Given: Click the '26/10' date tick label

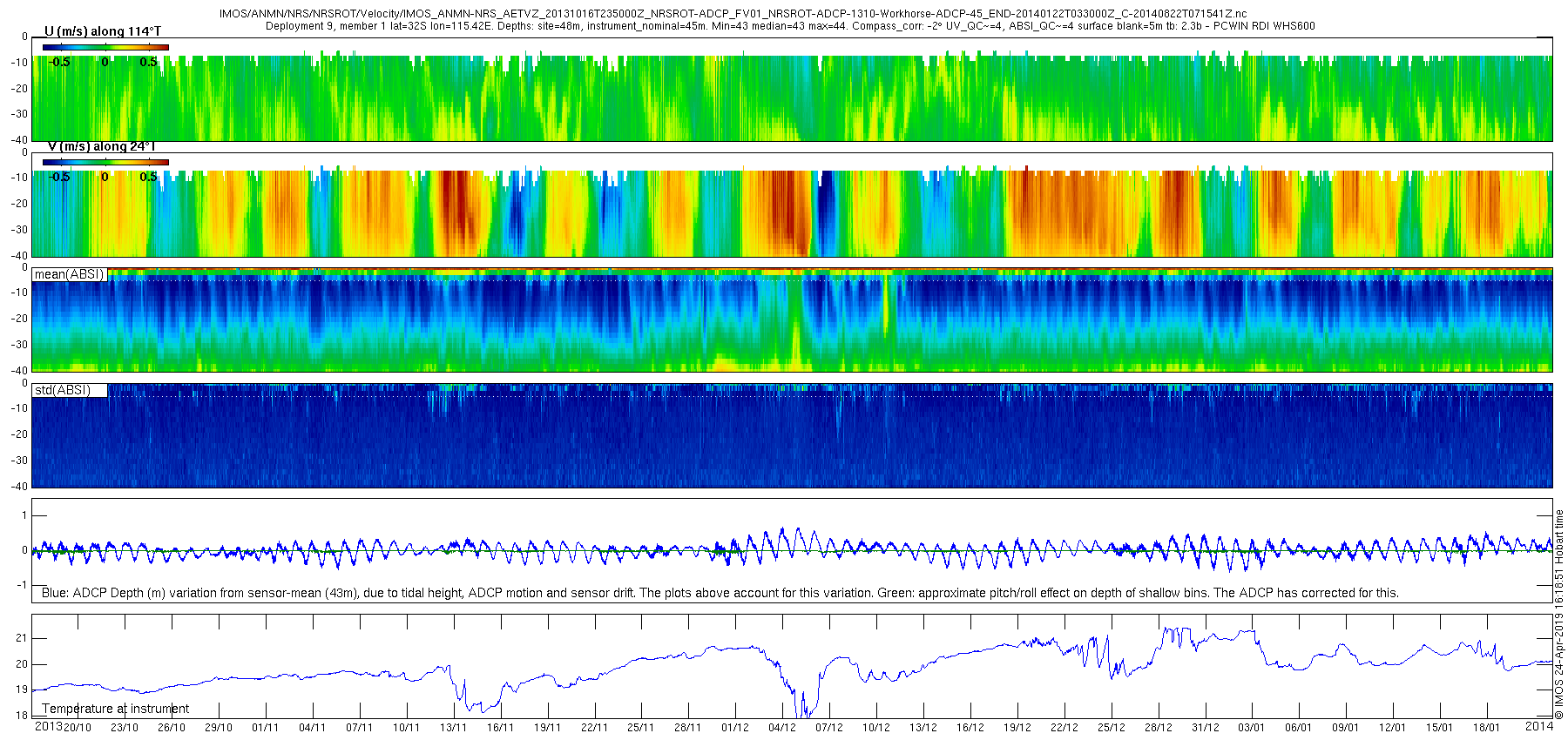Looking at the screenshot, I should pos(172,728).
